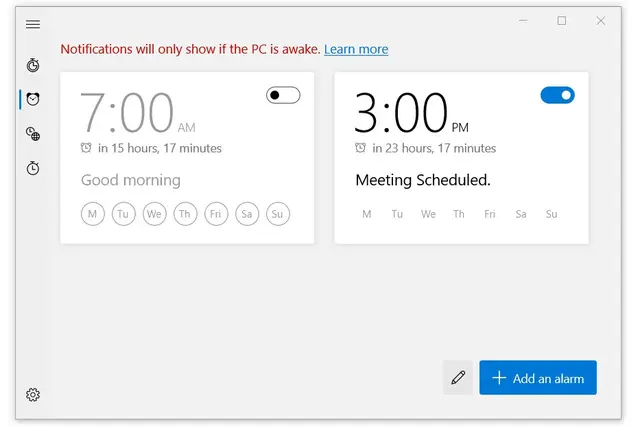Go to the Stopwatch section

click(x=33, y=168)
